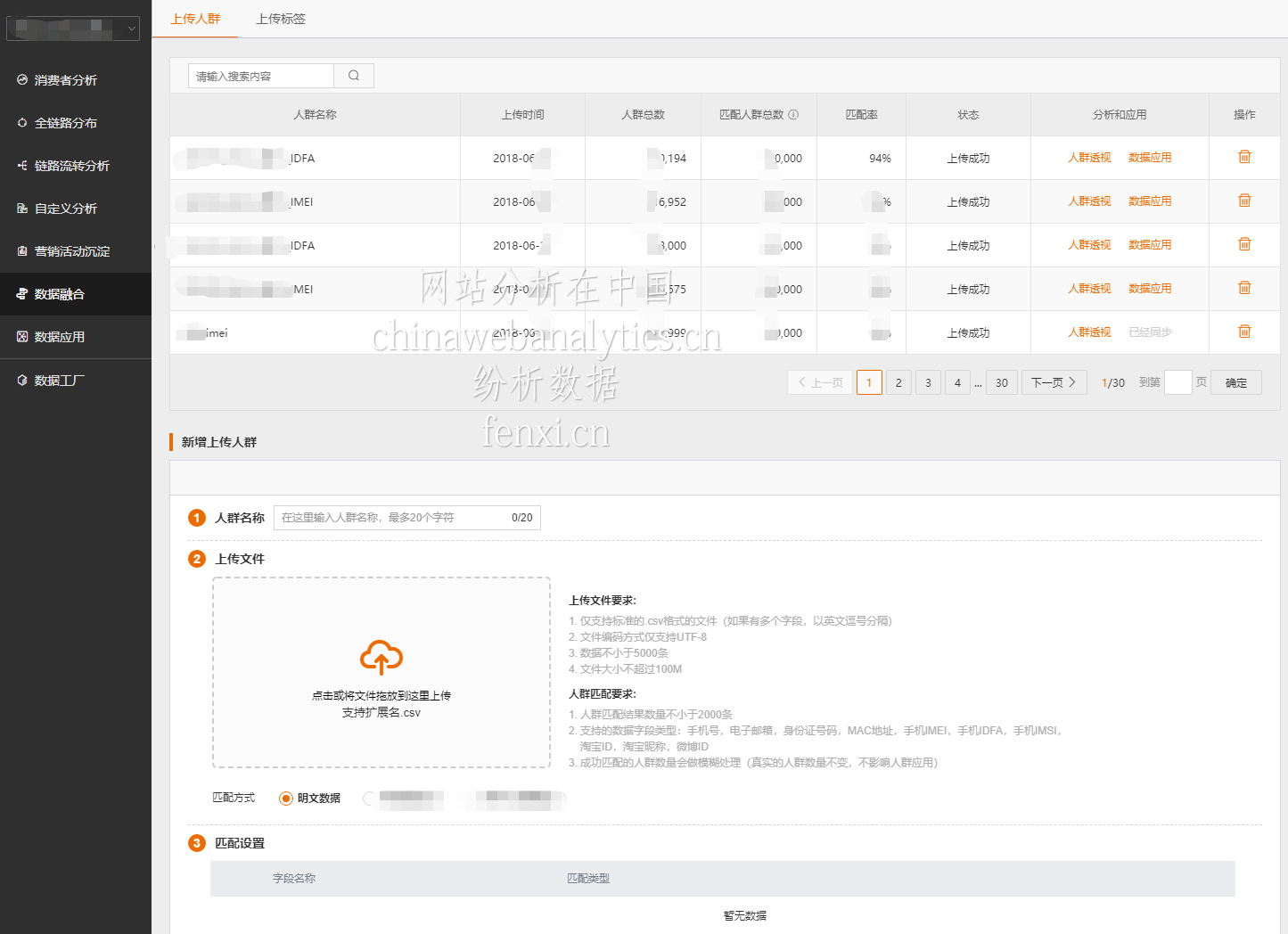Viewport: 1288px width, 934px height.
Task: Go to page 3 in pagination
Action: click(x=928, y=382)
